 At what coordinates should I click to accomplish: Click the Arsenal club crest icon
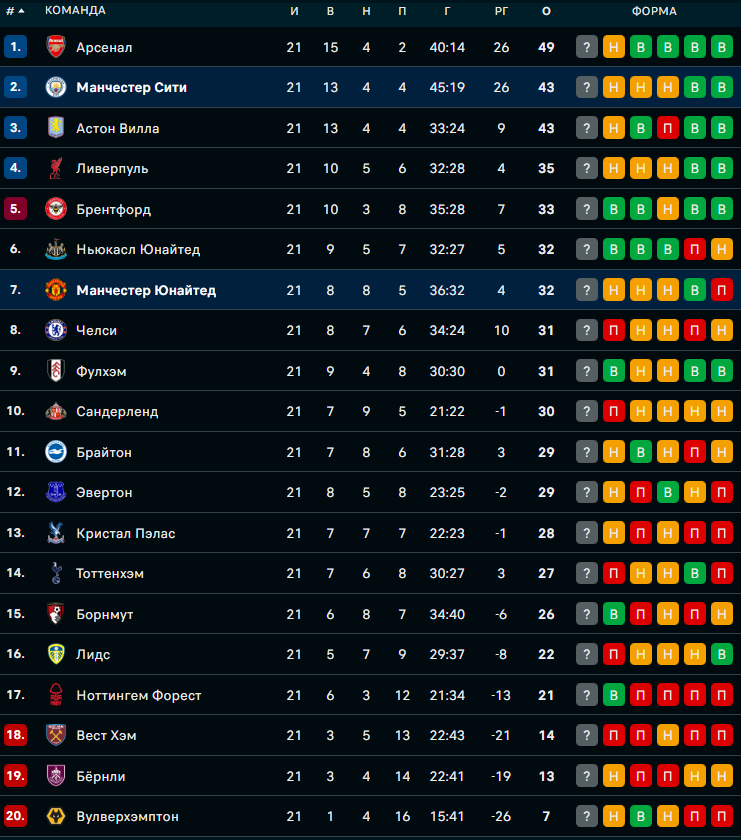56,47
